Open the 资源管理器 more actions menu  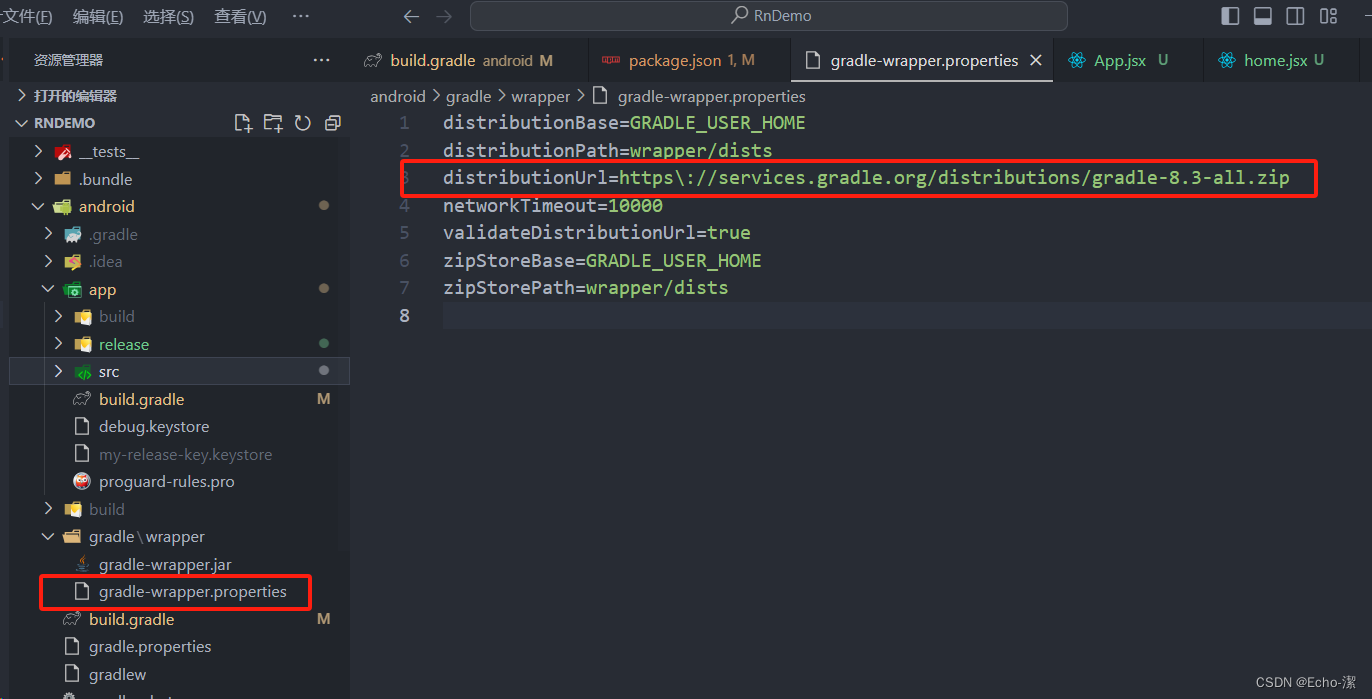pos(321,60)
